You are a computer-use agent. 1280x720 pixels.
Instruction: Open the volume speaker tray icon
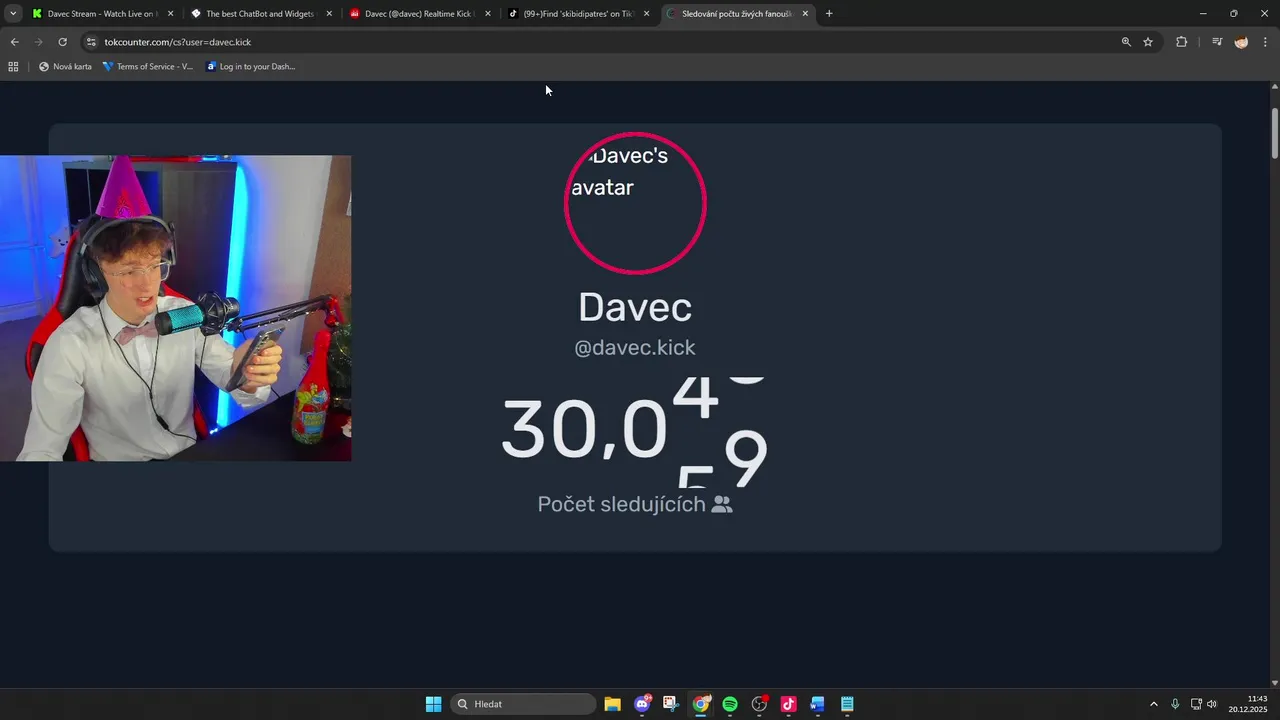(x=1212, y=704)
